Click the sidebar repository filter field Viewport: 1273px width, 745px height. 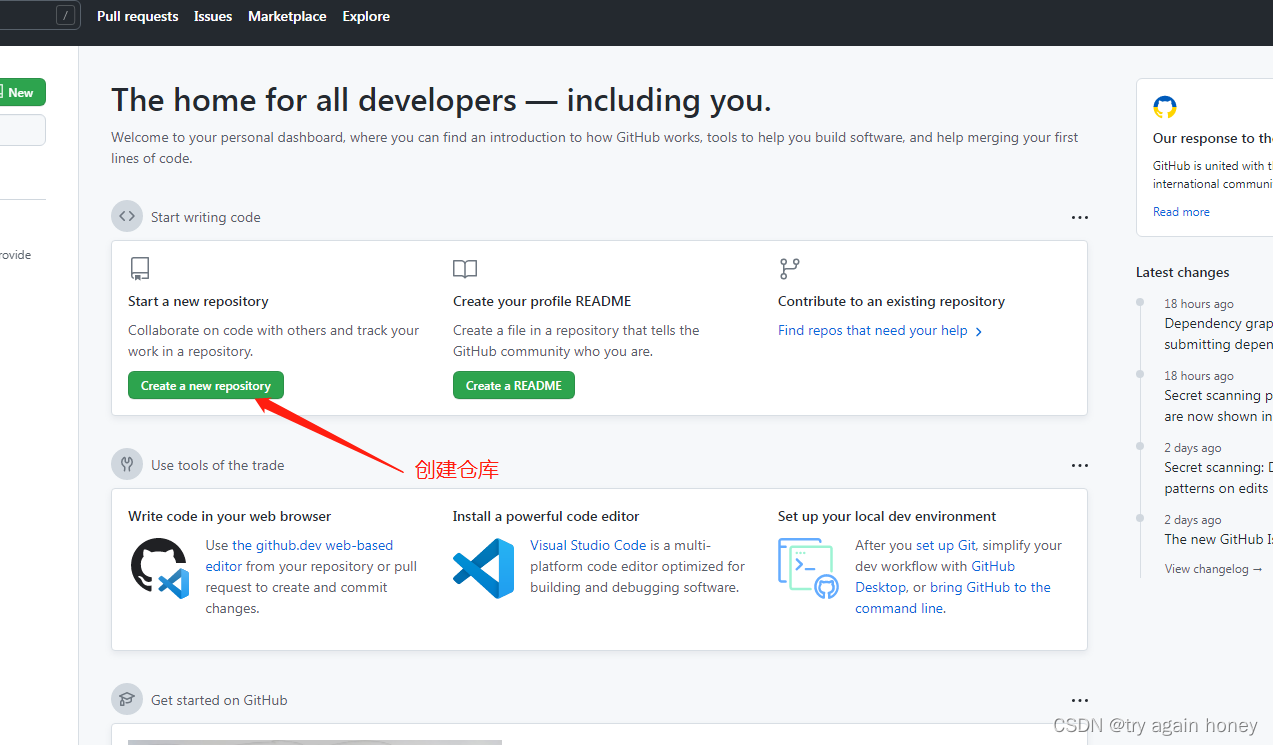point(22,130)
